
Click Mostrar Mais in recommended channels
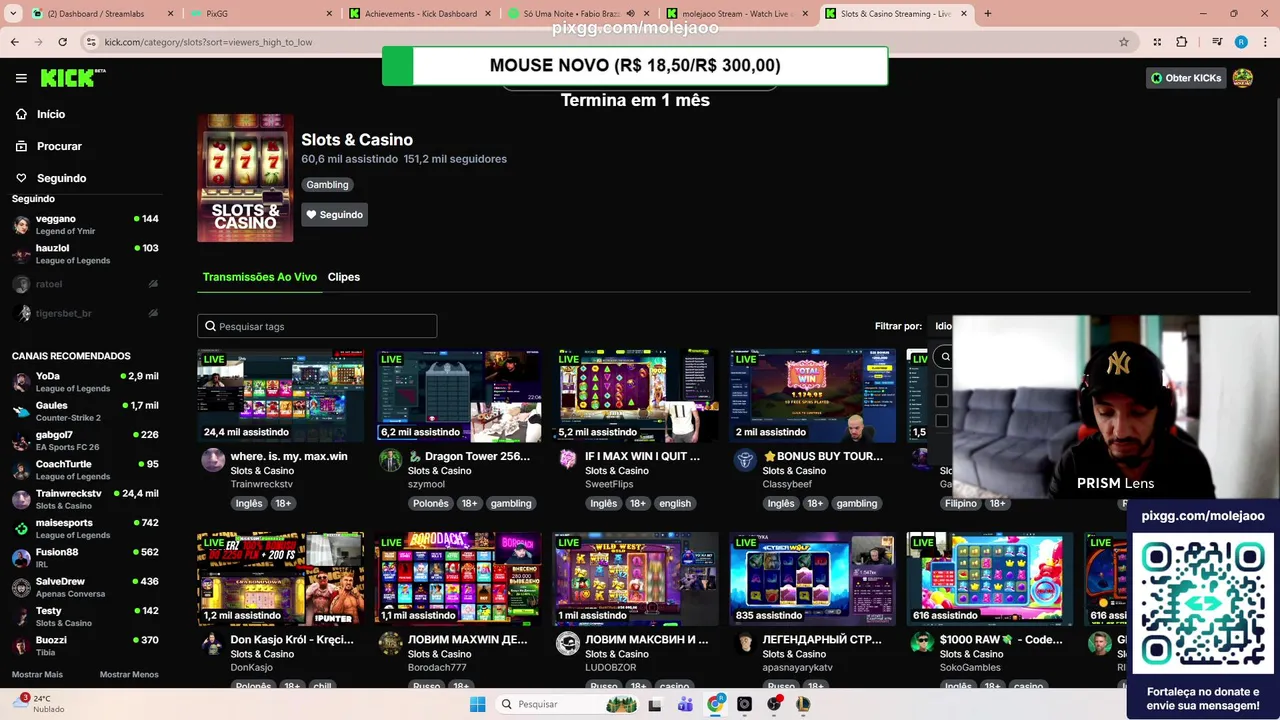(x=37, y=675)
